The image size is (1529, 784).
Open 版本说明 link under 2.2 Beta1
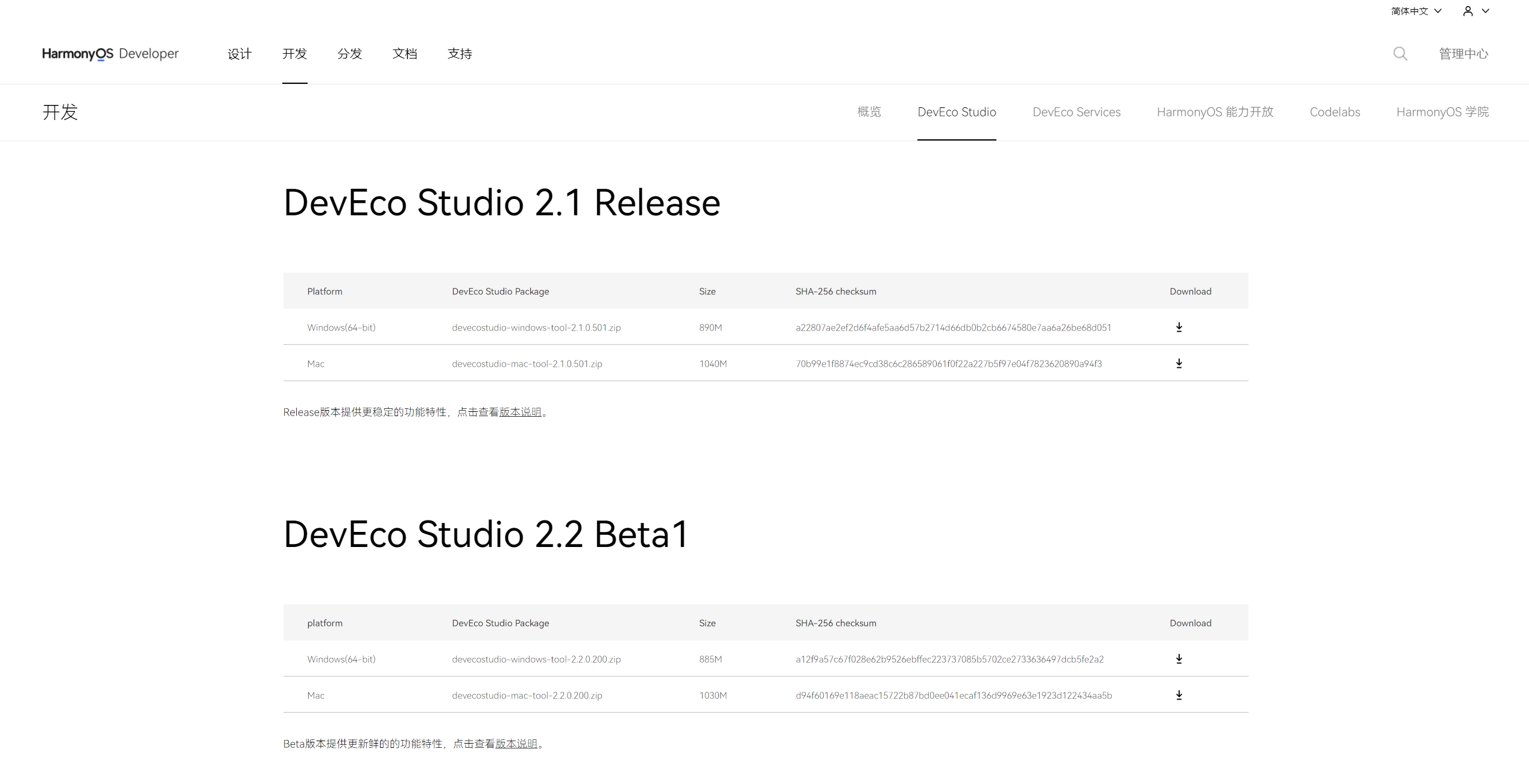point(516,744)
